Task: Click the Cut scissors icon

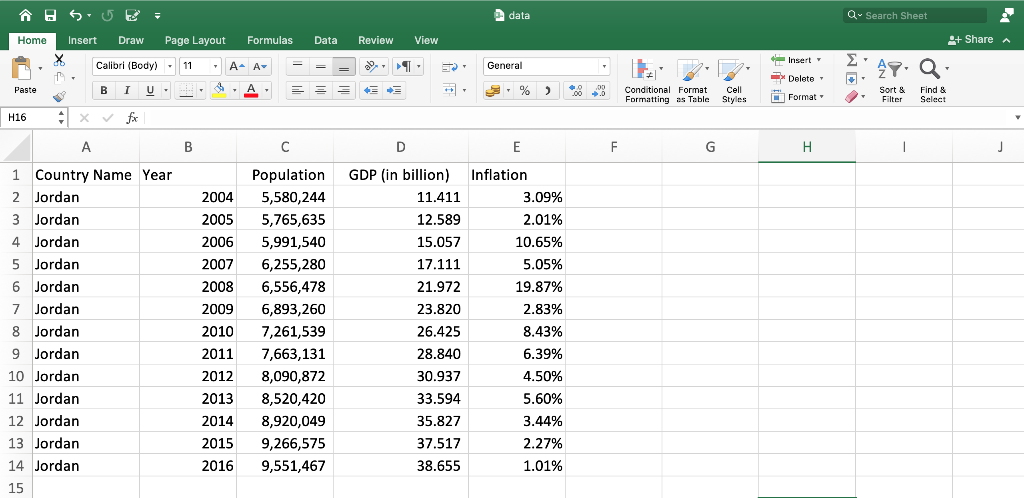Action: click(x=59, y=60)
